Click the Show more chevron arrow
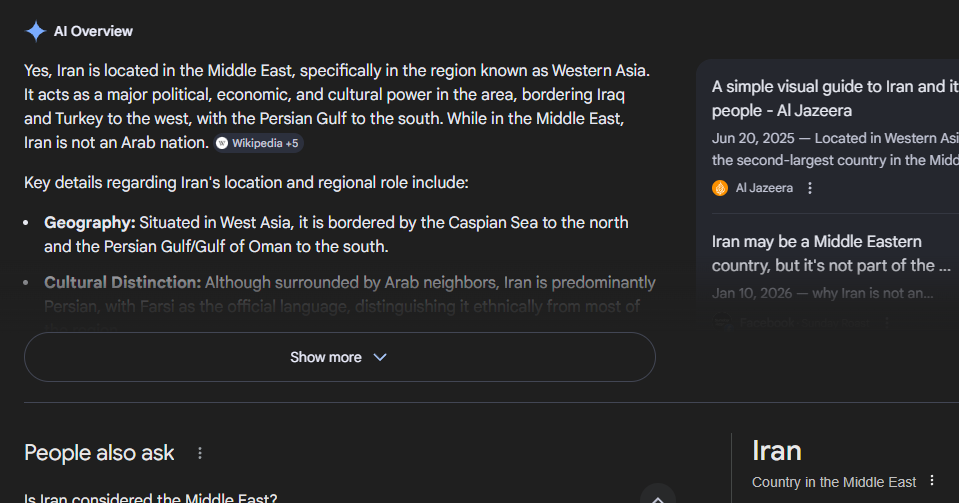The width and height of the screenshot is (959, 503). tap(380, 357)
